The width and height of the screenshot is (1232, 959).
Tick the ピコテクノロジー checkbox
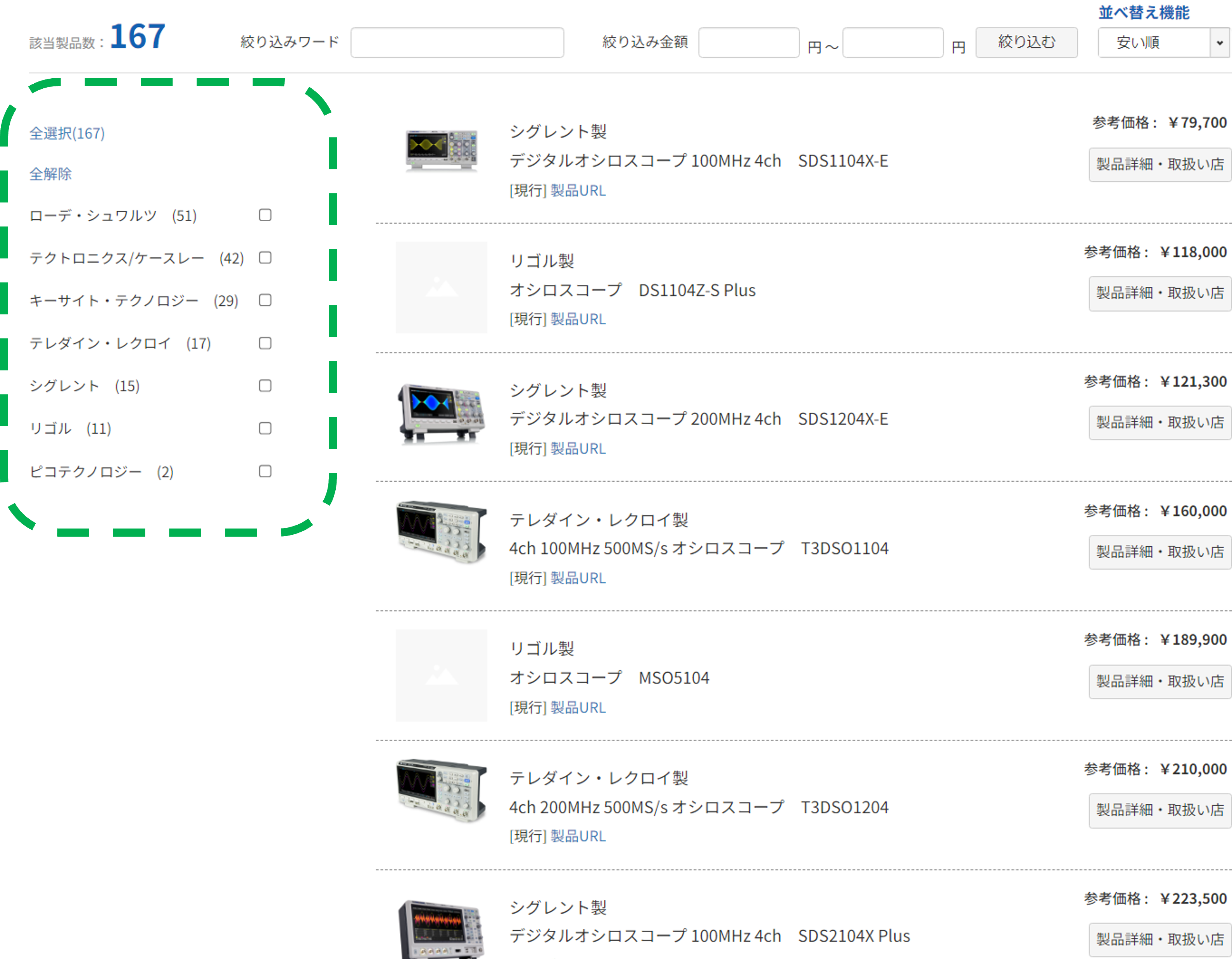tap(265, 471)
